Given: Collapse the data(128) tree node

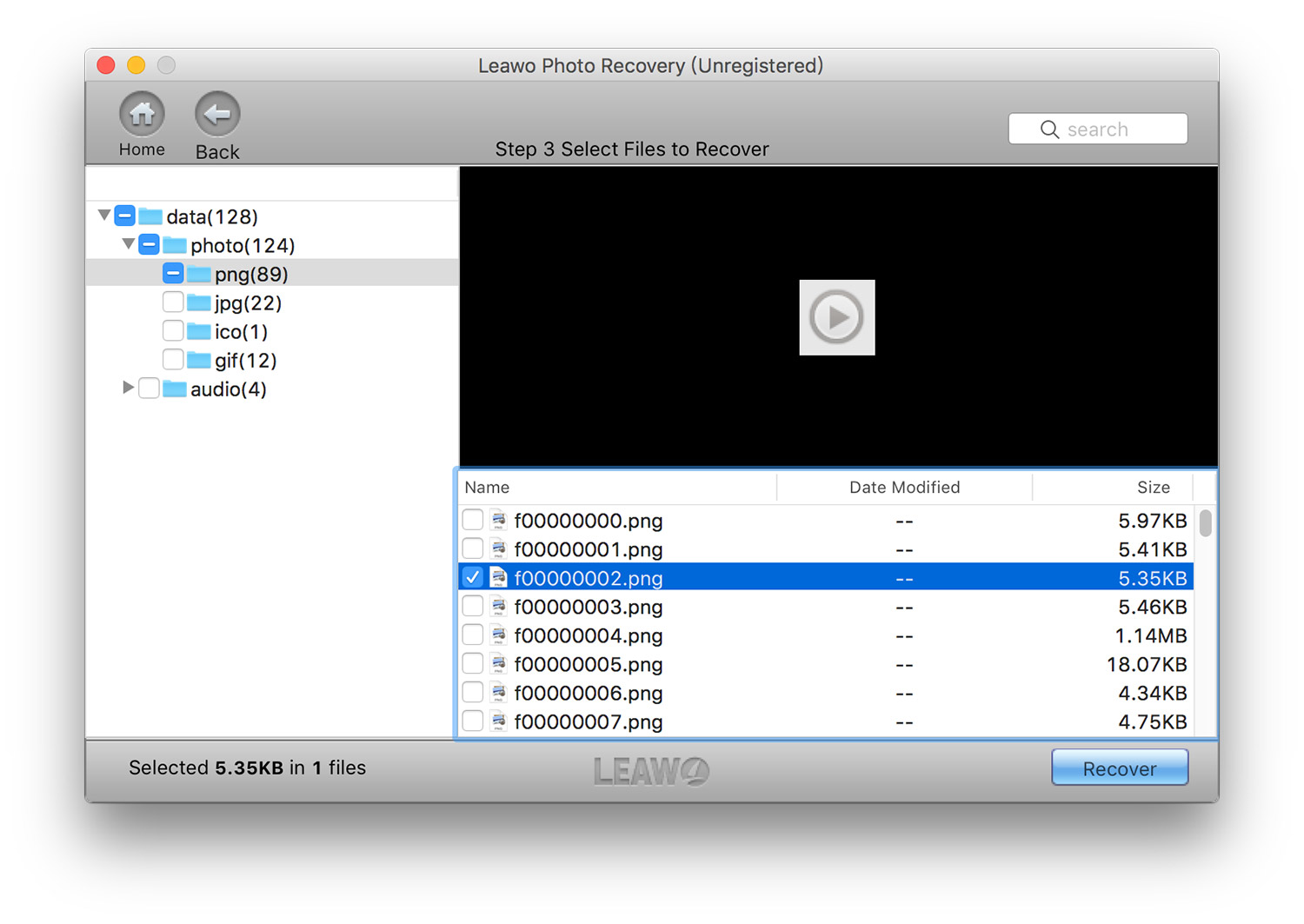Looking at the screenshot, I should 104,215.
